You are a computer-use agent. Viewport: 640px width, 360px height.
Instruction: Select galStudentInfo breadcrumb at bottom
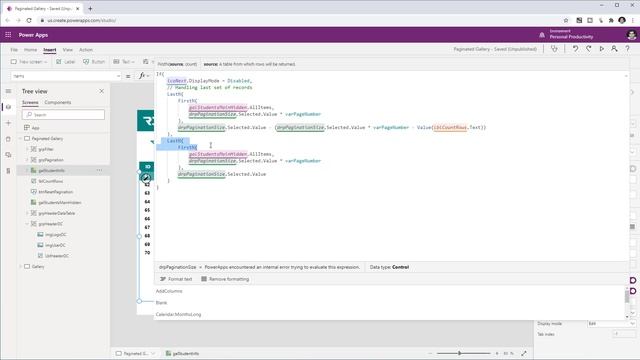click(182, 353)
